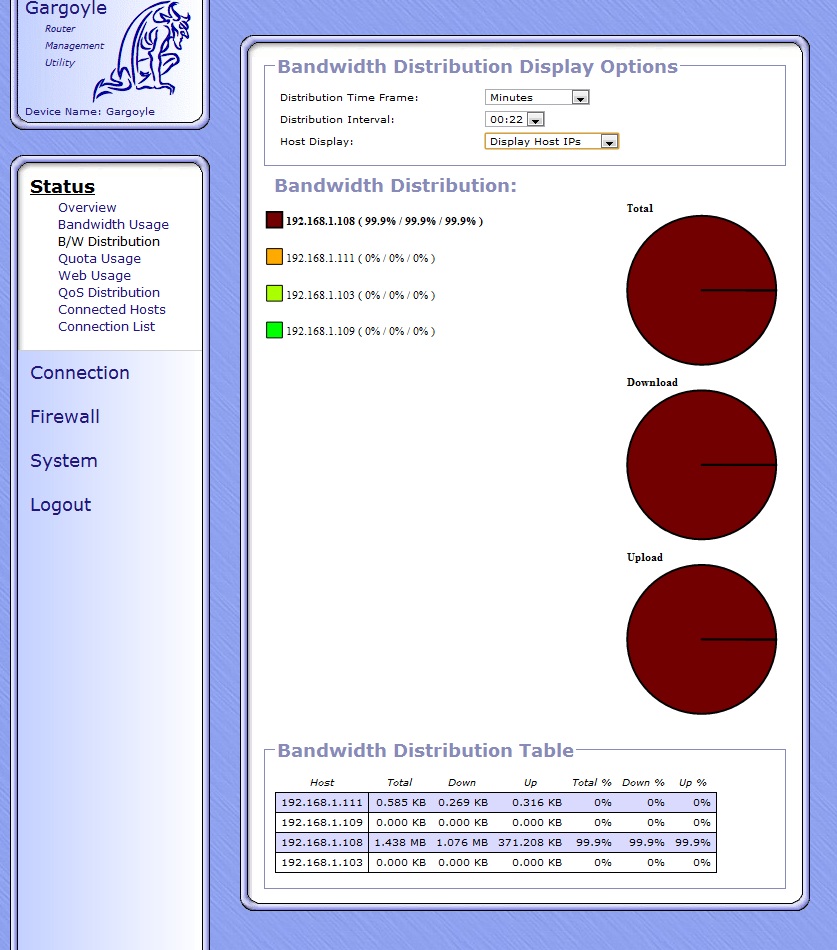Click the Upload pie chart
Image resolution: width=837 pixels, height=950 pixels.
click(702, 639)
